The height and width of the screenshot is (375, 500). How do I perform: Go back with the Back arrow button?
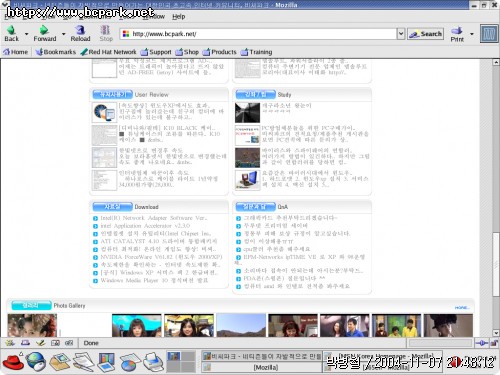click(x=12, y=33)
